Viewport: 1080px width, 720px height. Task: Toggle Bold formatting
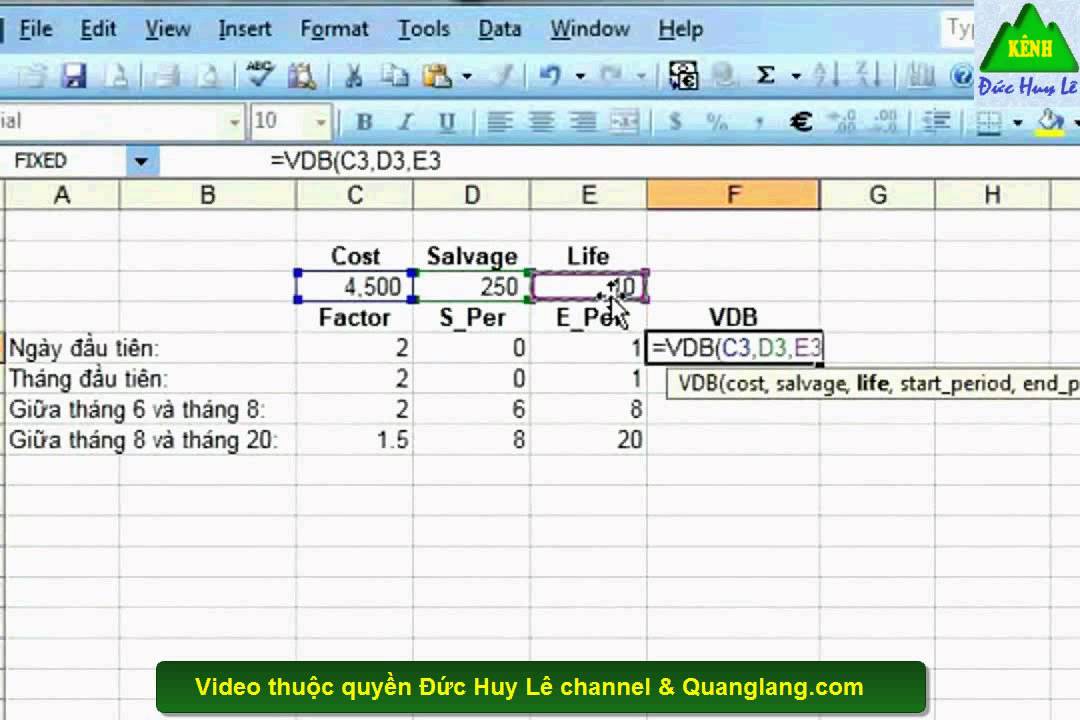[364, 122]
